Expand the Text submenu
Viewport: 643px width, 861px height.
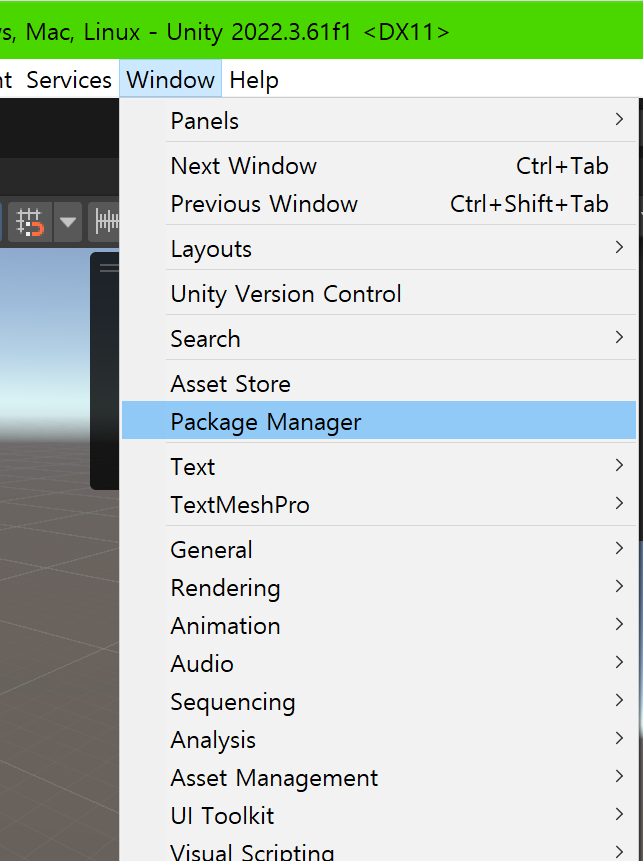[379, 467]
